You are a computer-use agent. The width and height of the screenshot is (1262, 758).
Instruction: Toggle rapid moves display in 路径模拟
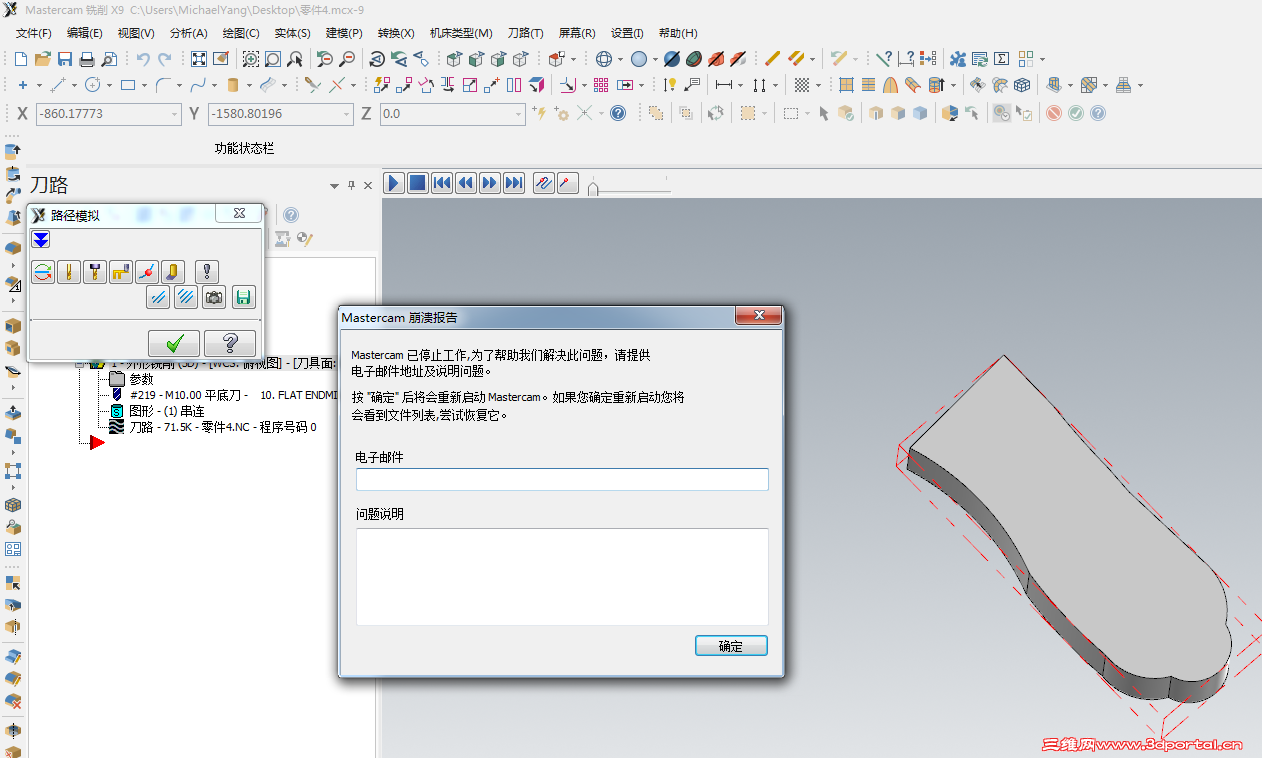tap(121, 271)
